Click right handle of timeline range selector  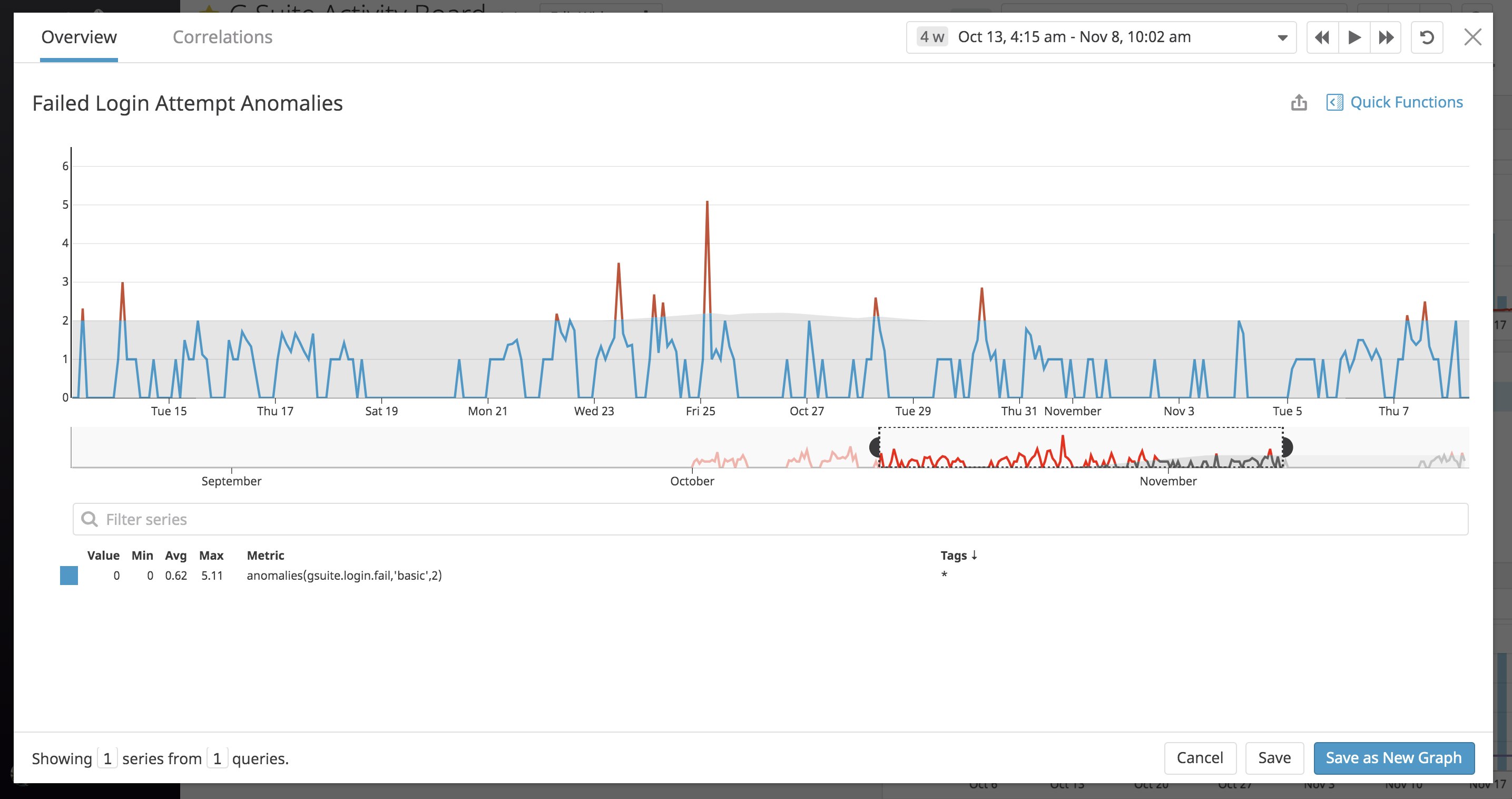pyautogui.click(x=1287, y=447)
